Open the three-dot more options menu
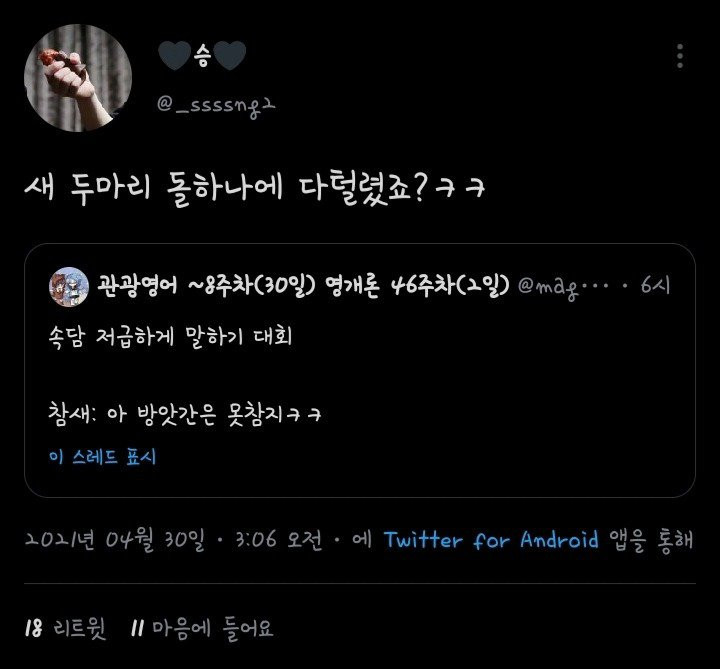 [x=680, y=56]
